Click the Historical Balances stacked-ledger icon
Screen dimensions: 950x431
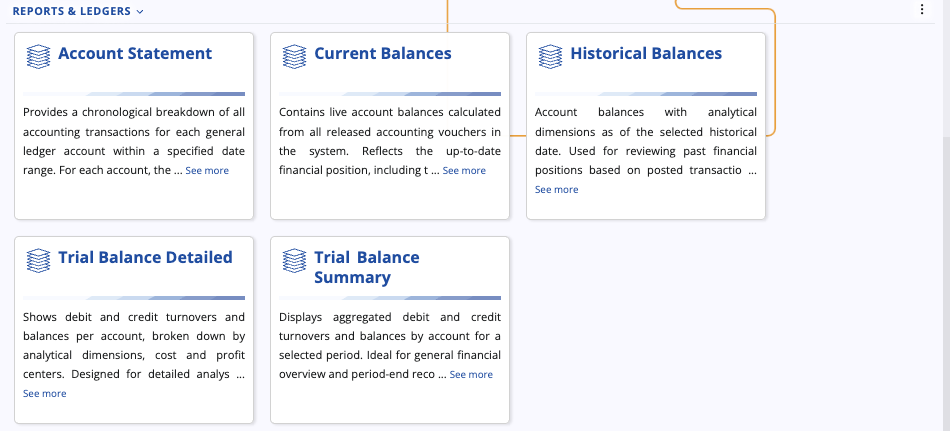pos(550,56)
